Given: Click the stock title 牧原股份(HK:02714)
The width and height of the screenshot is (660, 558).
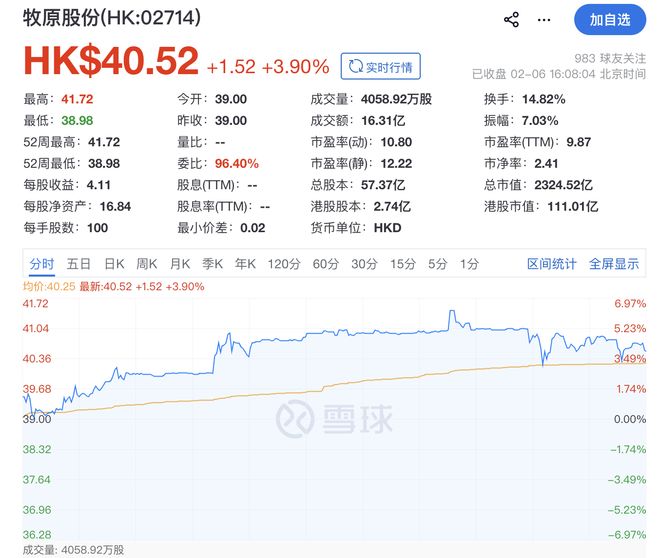Looking at the screenshot, I should coord(112,18).
